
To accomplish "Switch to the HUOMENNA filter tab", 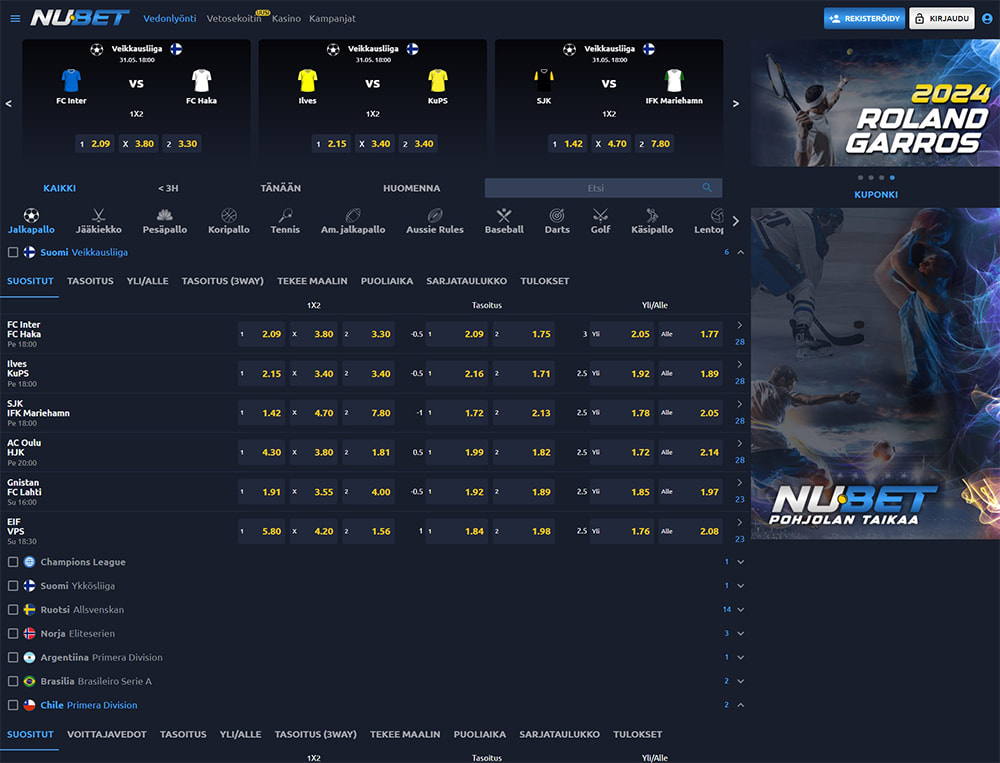I will [411, 188].
